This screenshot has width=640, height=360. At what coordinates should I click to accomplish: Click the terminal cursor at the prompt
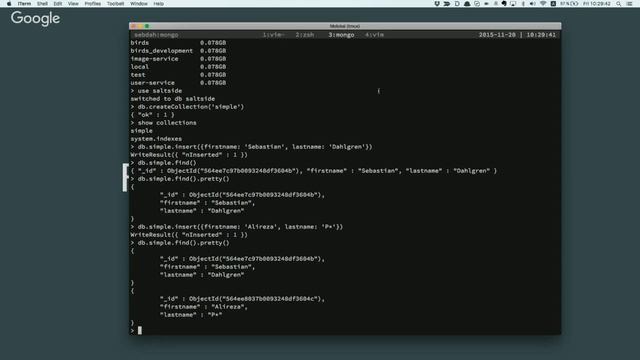tap(140, 331)
